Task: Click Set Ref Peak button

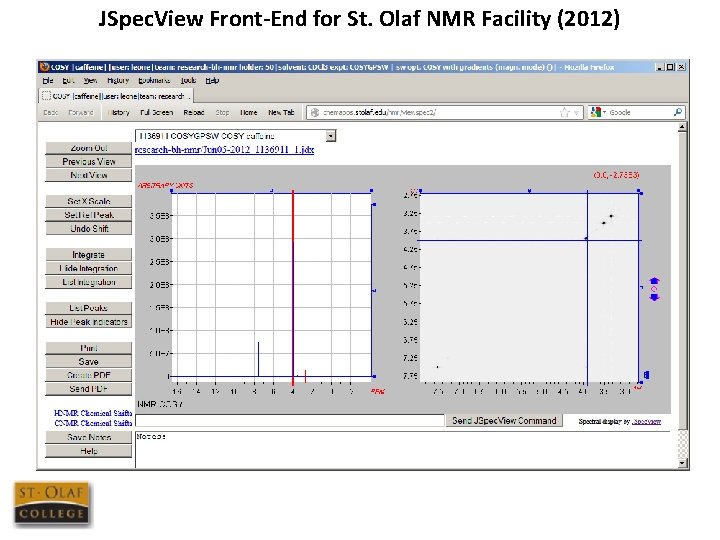Action: pos(89,215)
